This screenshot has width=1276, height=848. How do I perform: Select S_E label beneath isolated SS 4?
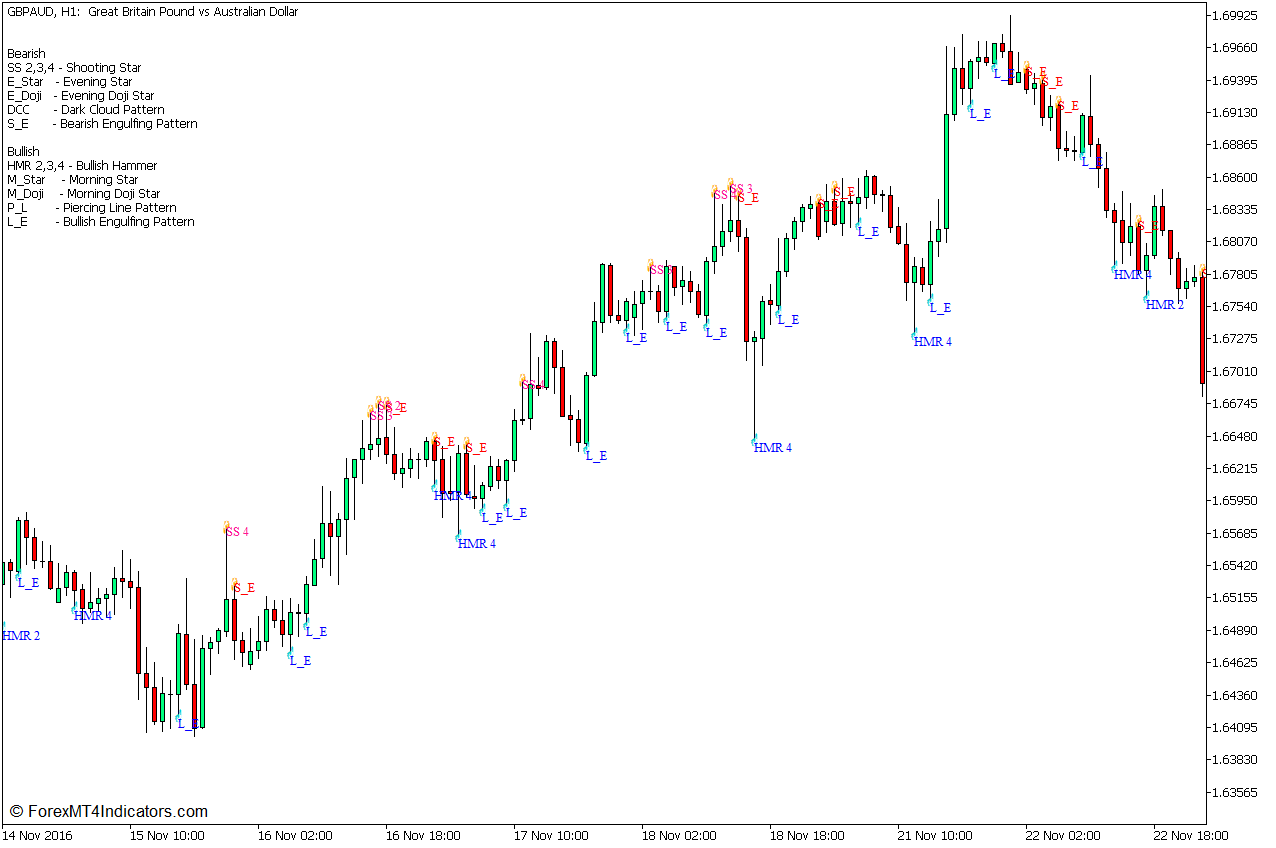coord(244,588)
